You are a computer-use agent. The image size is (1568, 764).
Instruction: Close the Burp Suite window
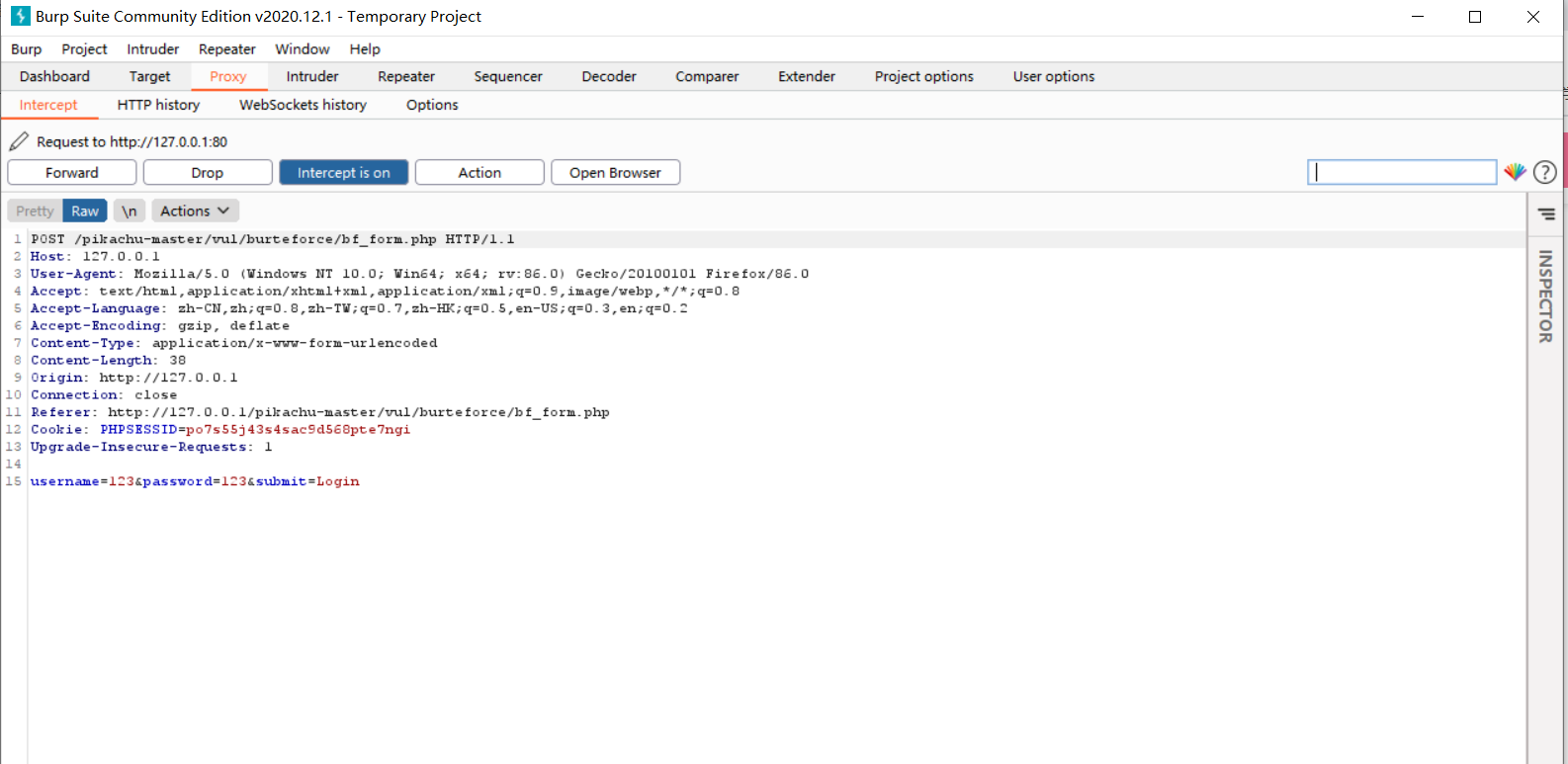click(1533, 17)
